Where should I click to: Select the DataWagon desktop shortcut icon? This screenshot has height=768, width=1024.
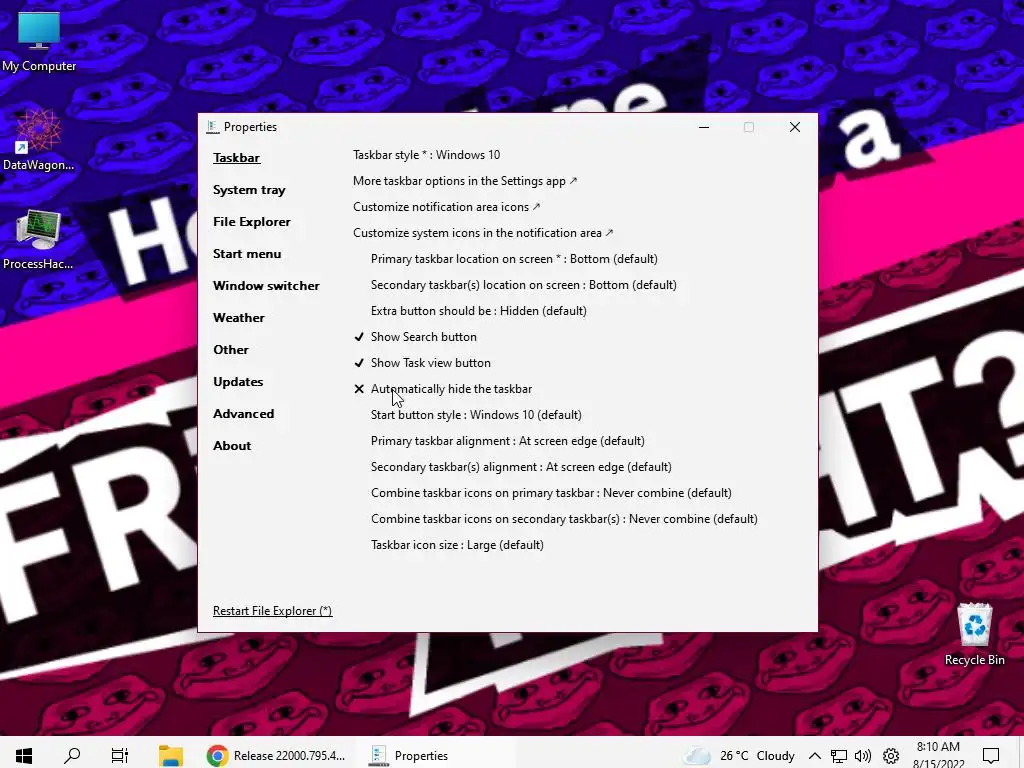click(x=39, y=140)
